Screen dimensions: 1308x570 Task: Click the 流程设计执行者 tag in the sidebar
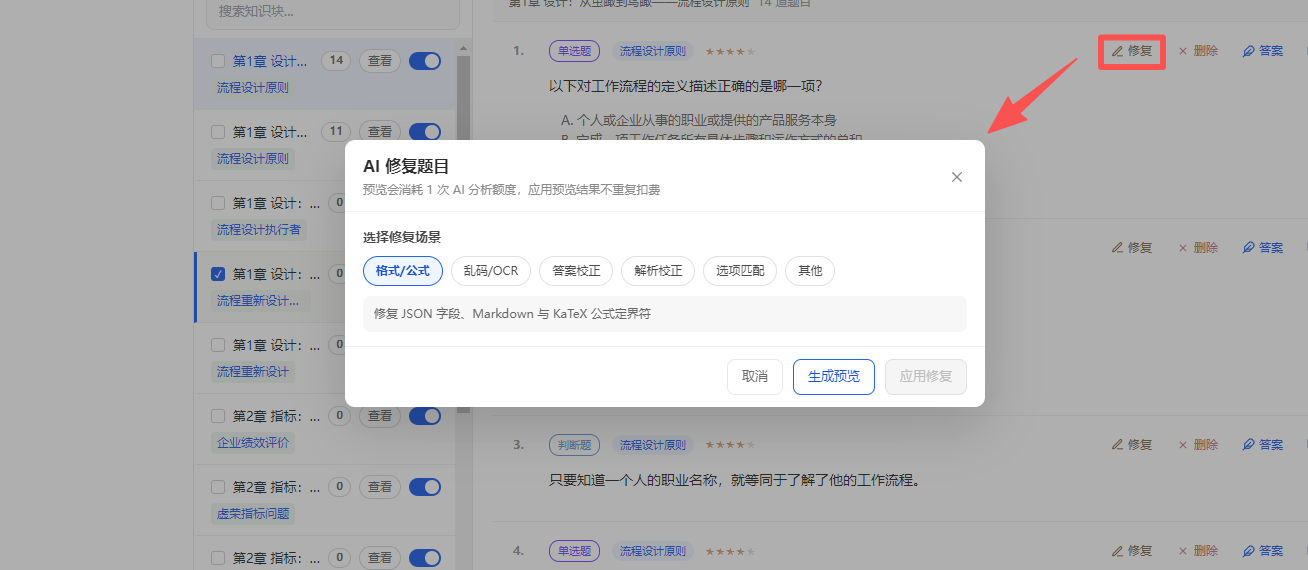pyautogui.click(x=259, y=229)
